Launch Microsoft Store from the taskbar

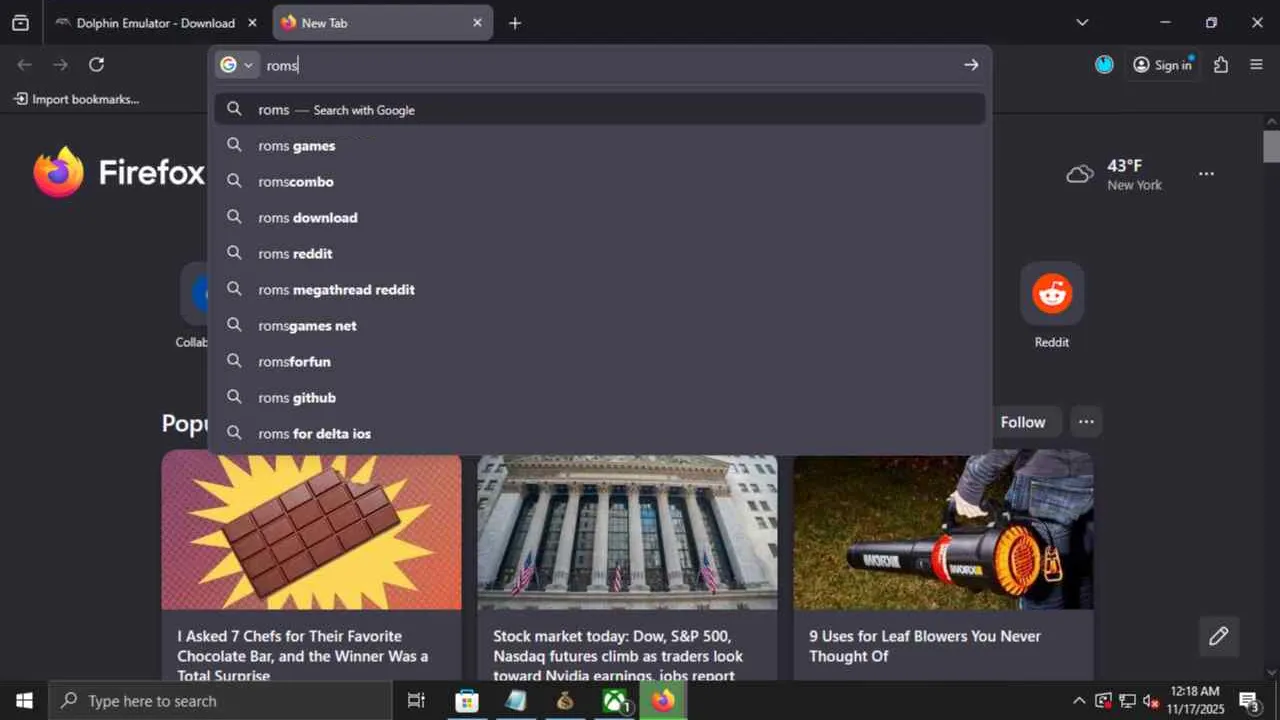[466, 701]
